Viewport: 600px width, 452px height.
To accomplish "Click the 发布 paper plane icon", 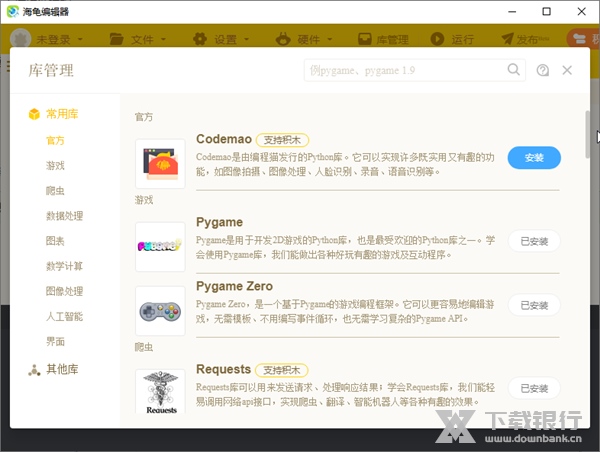I will pyautogui.click(x=507, y=39).
